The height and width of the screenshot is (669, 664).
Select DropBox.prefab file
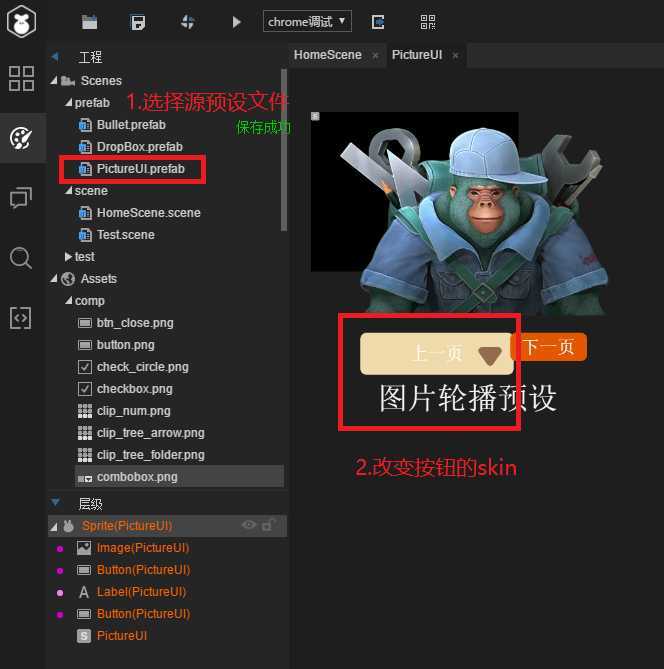[140, 147]
